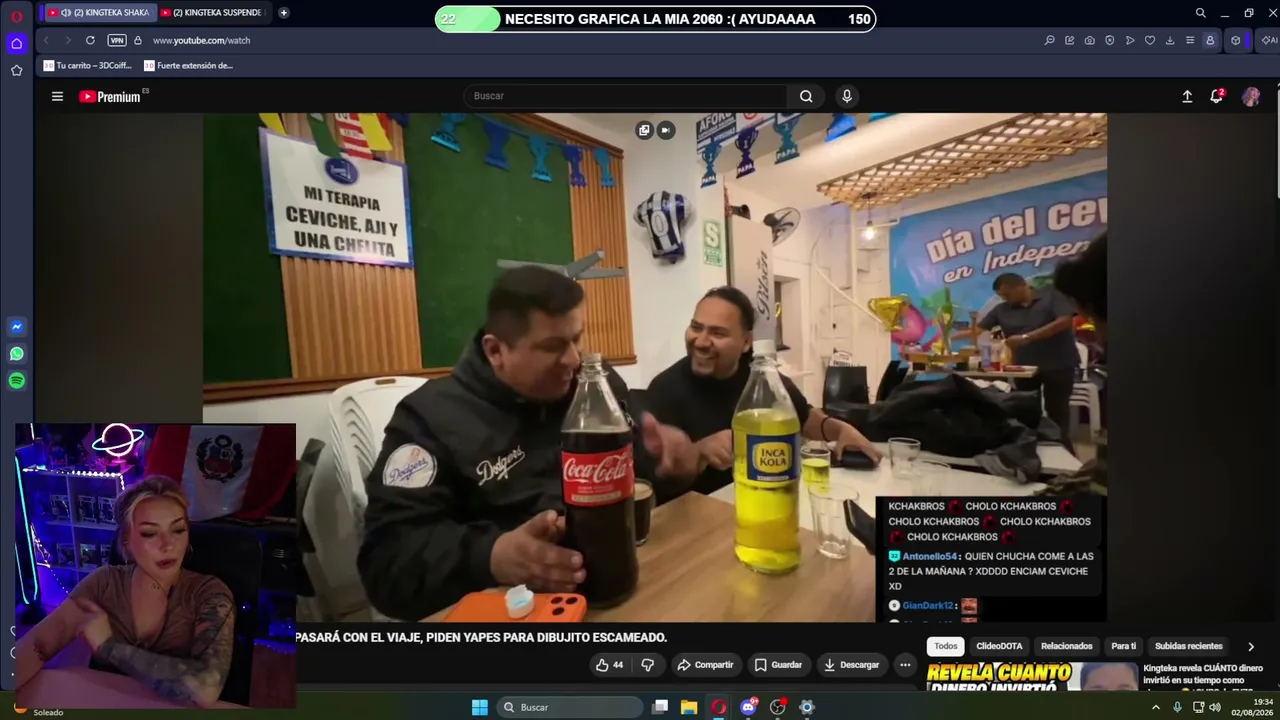The height and width of the screenshot is (720, 1280).
Task: Open the Opera menu logo
Action: (16, 16)
